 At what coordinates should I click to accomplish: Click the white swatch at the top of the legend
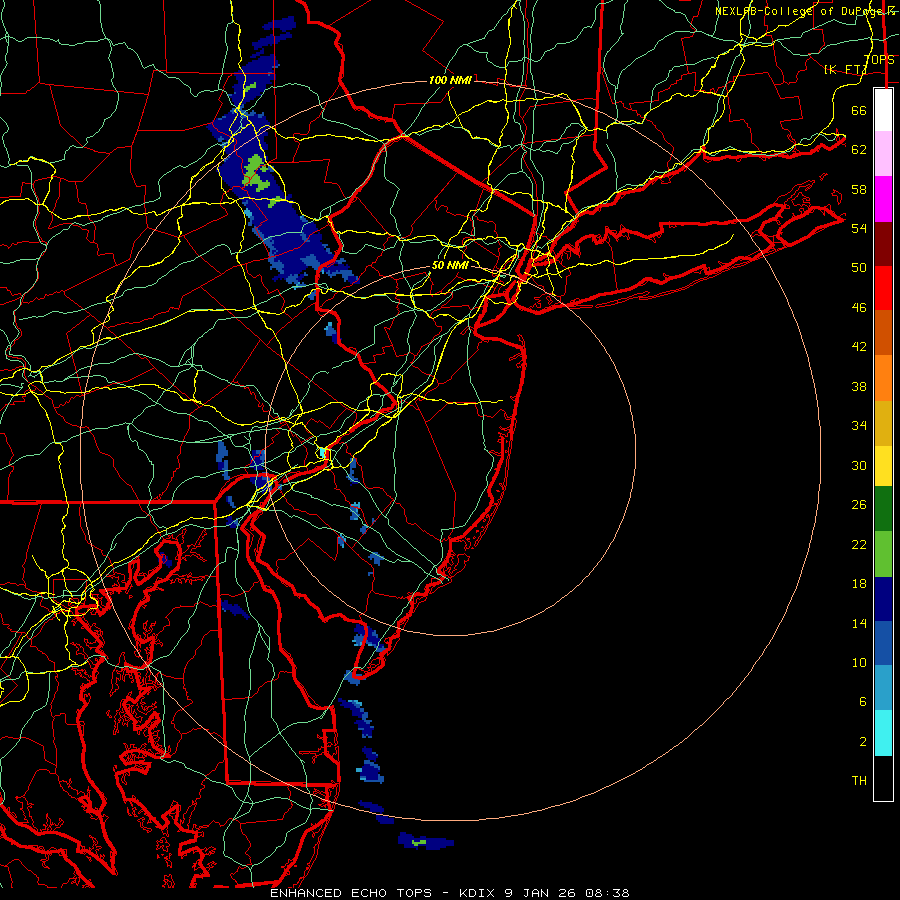click(883, 110)
